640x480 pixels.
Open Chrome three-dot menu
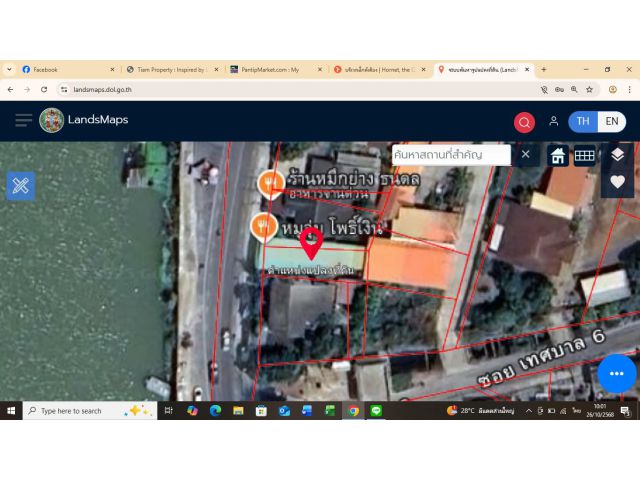pyautogui.click(x=629, y=89)
